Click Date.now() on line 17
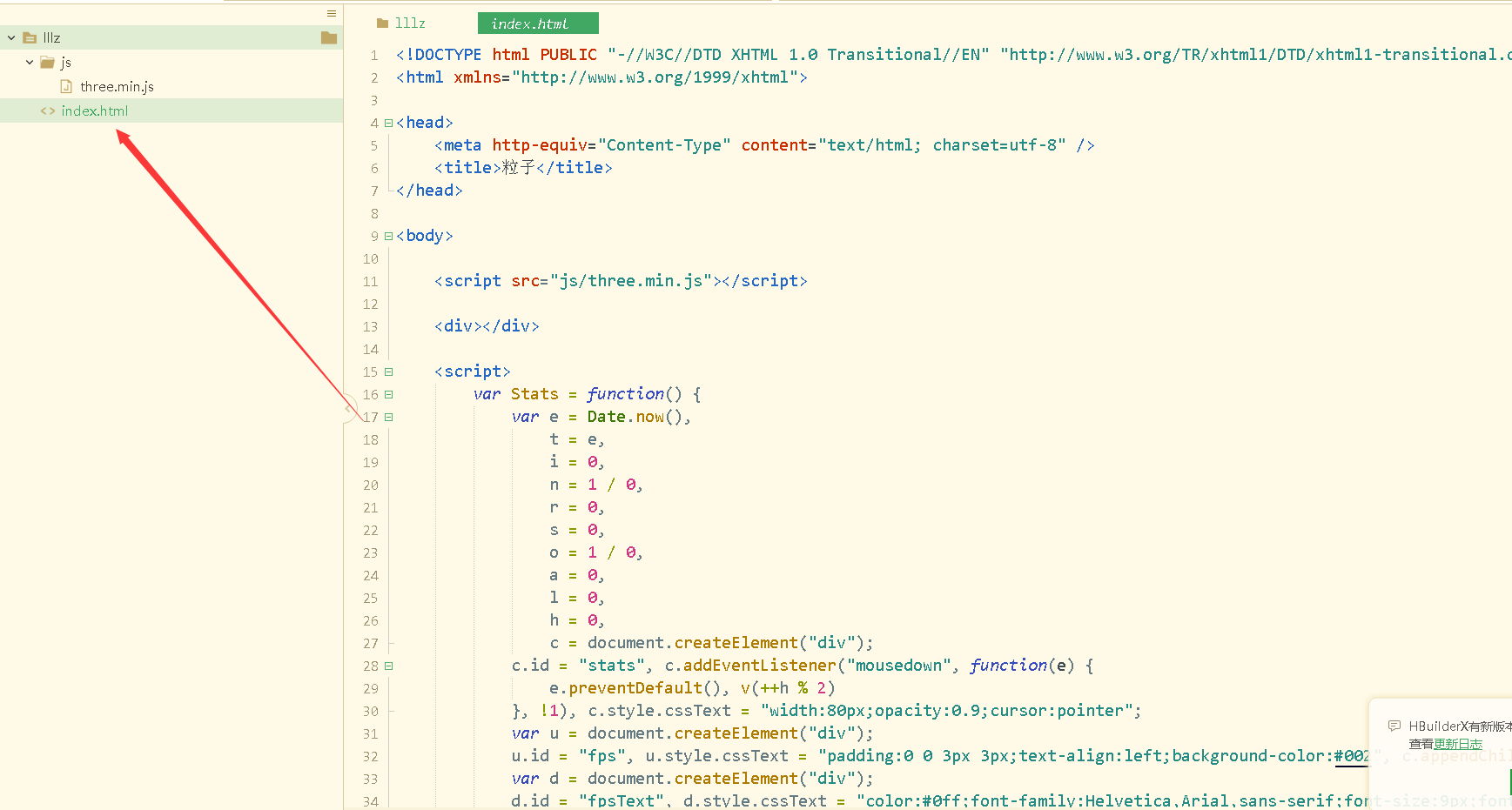Image resolution: width=1512 pixels, height=810 pixels. pyautogui.click(x=635, y=417)
